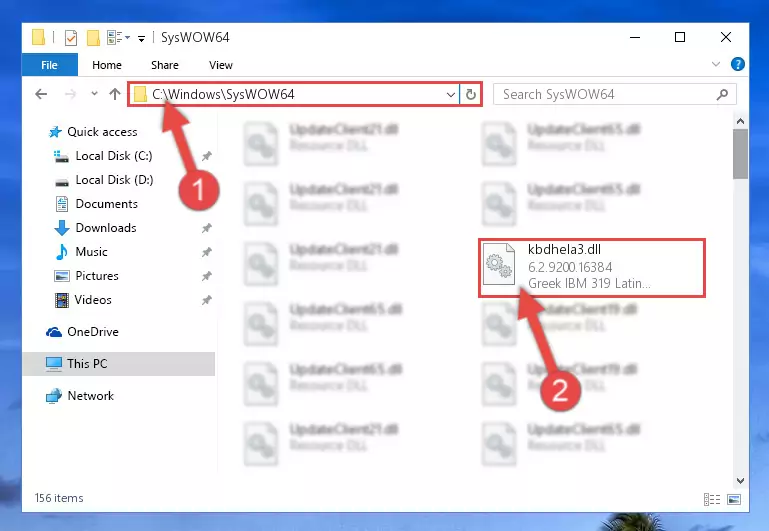
Task: Open Videos folder in sidebar
Action: (93, 300)
